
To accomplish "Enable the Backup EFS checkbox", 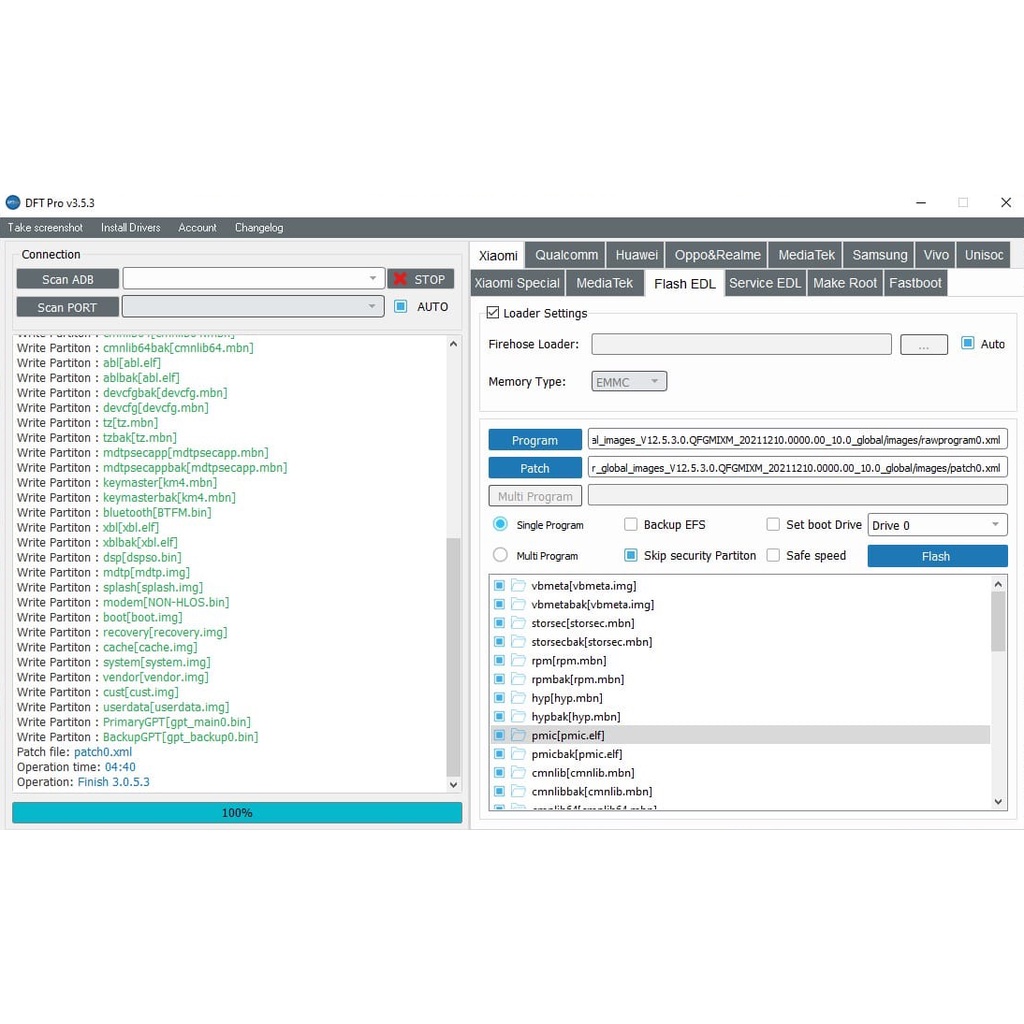I will 631,524.
